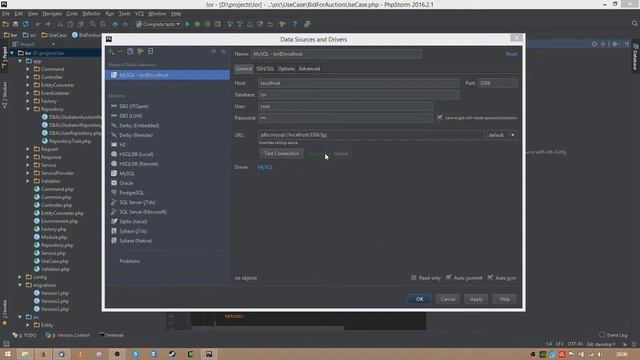This screenshot has height=360, width=640.
Task: Select the MySQL - lor@localhost data source
Action: tap(167, 75)
